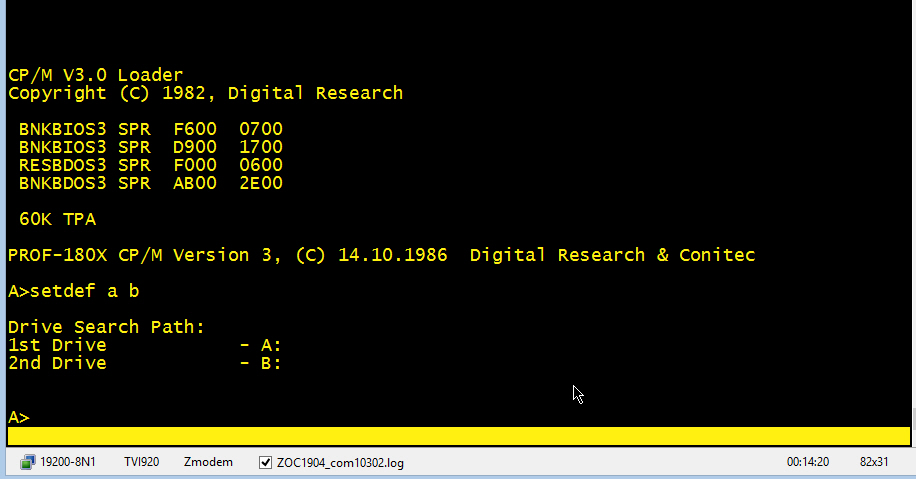Viewport: 916px width, 479px height.
Task: Click the 'CP/M V3.0 Loader' text line
Action: coord(95,75)
